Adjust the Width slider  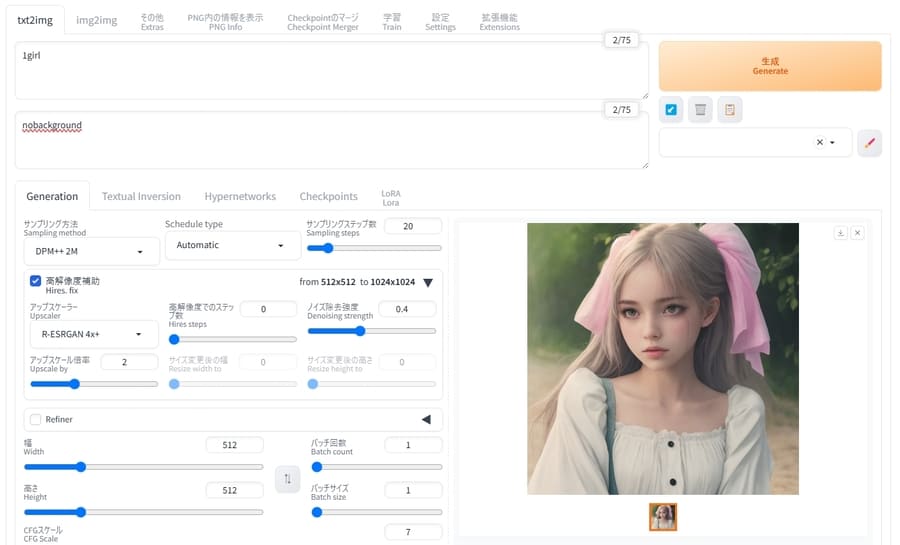pos(143,467)
